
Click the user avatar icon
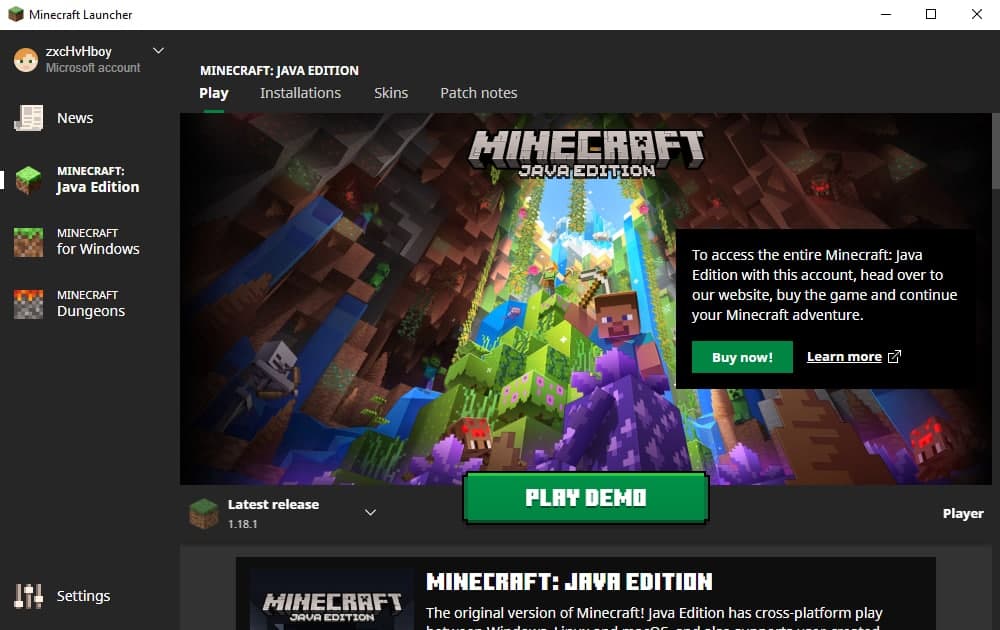click(26, 60)
